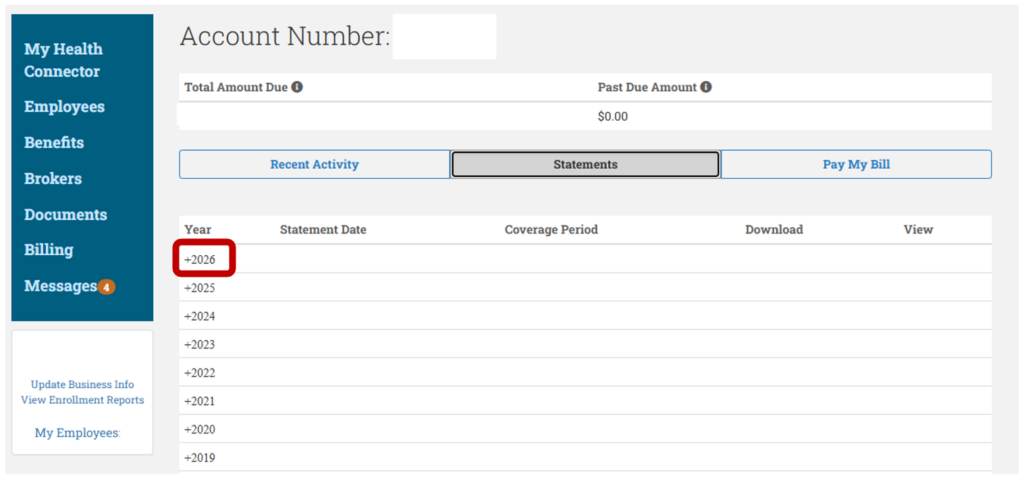The image size is (1024, 484).
Task: Click the Statement Date column header
Action: (323, 230)
